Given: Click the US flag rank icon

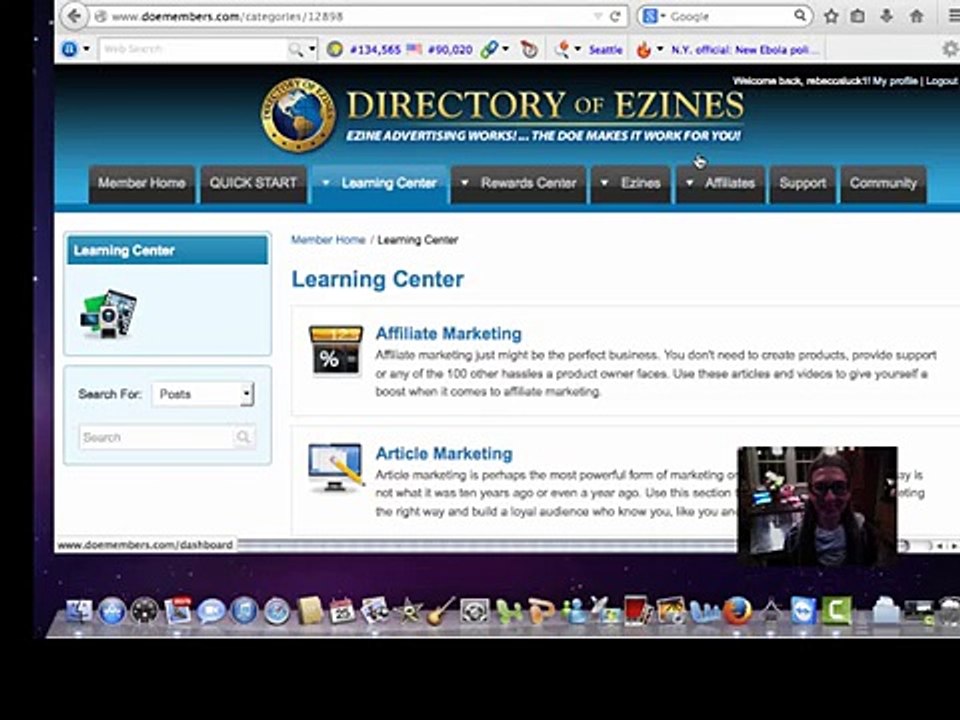Looking at the screenshot, I should coord(414,49).
